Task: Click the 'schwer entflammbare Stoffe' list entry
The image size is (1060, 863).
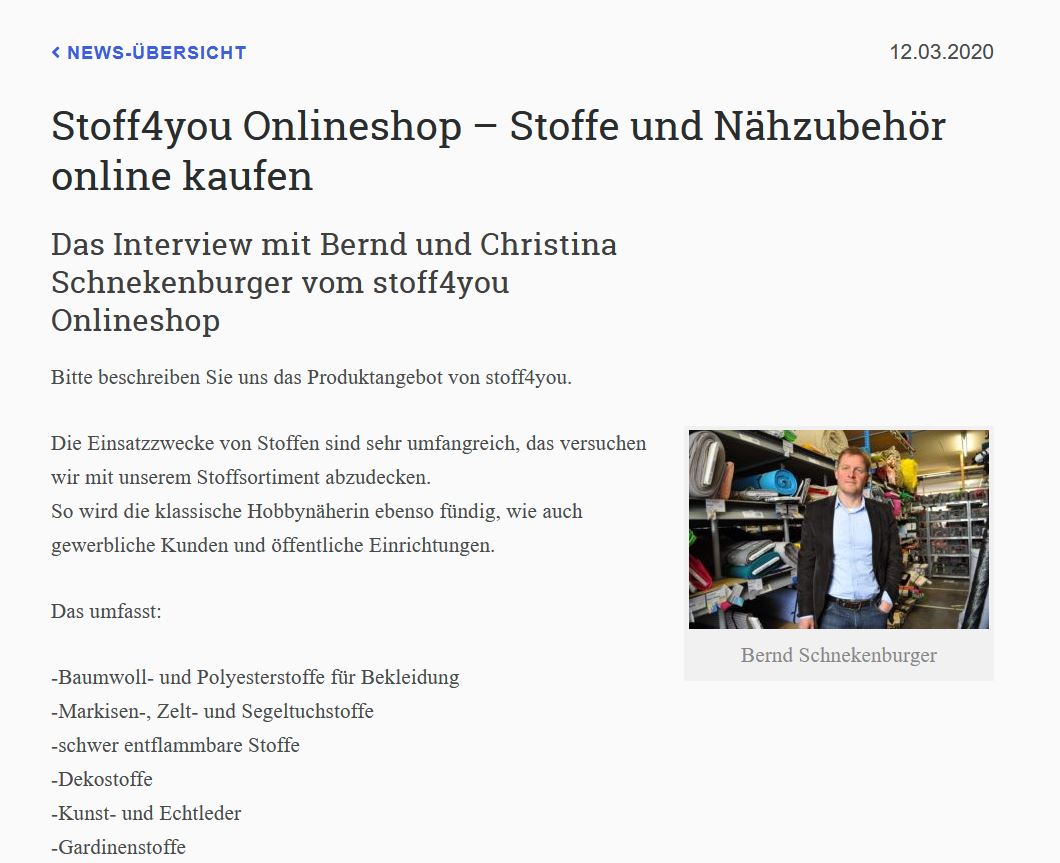Action: [x=175, y=745]
